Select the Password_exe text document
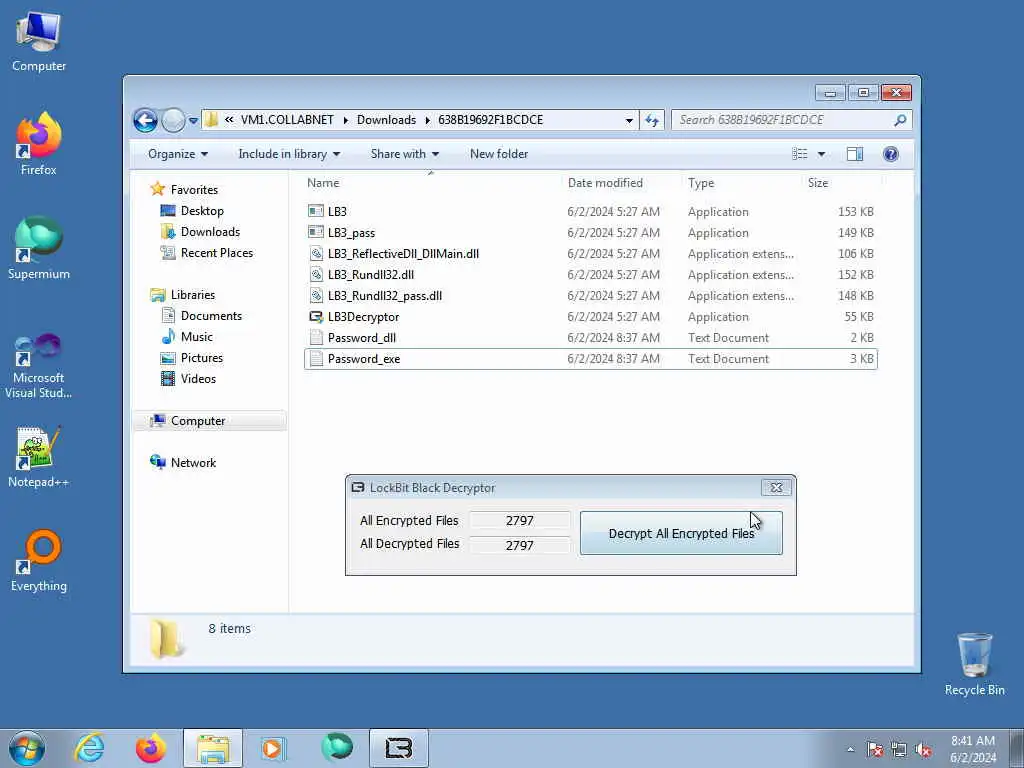 (x=590, y=359)
